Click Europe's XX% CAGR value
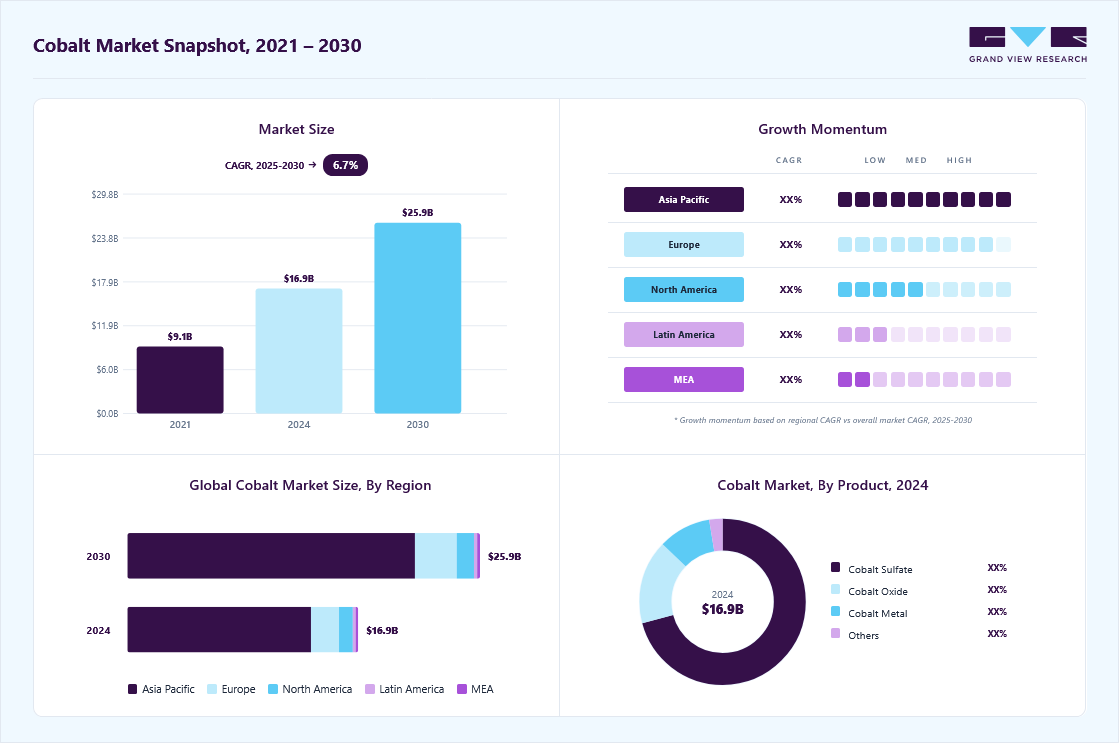Image resolution: width=1120 pixels, height=743 pixels. (791, 245)
